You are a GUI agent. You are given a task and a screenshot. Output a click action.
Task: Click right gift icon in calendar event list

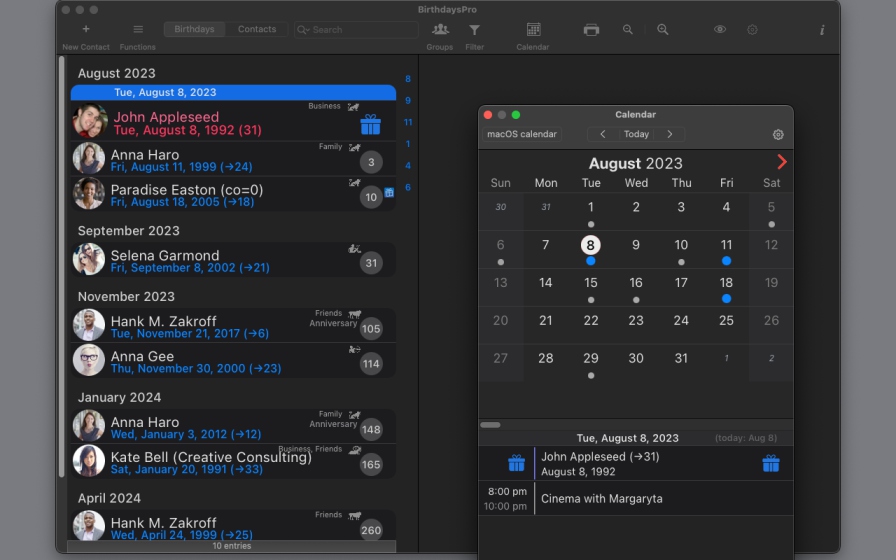point(770,463)
